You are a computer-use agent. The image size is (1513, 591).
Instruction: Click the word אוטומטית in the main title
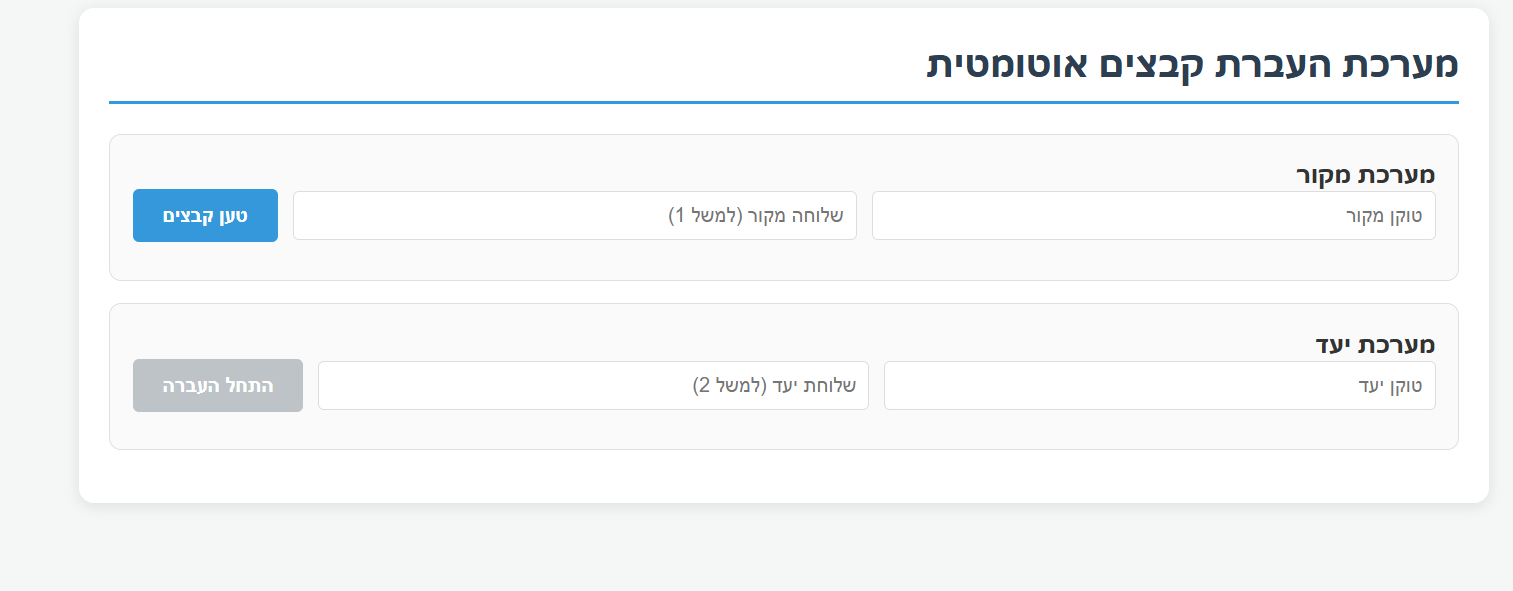tap(1007, 65)
